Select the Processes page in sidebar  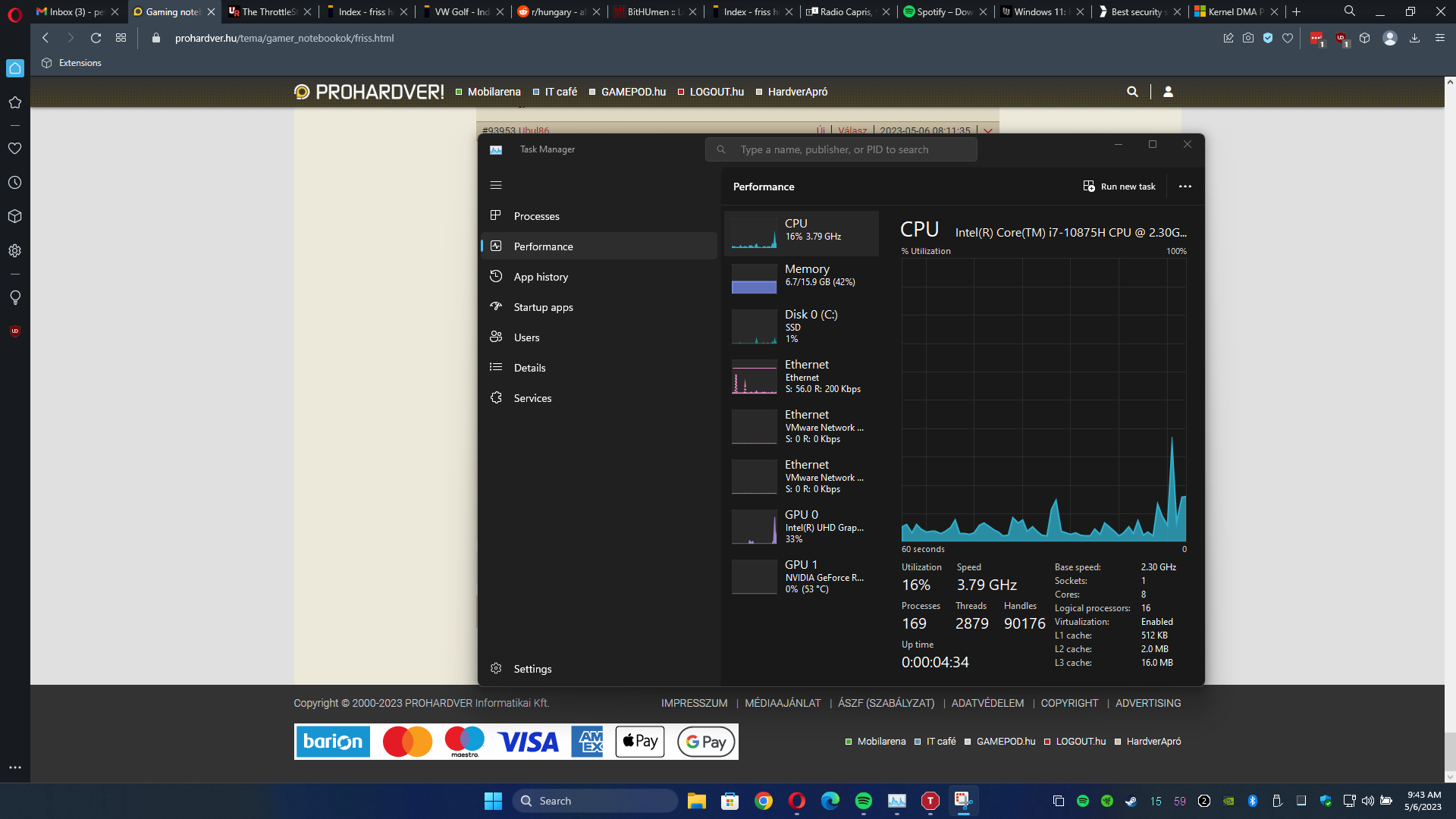[x=536, y=216]
